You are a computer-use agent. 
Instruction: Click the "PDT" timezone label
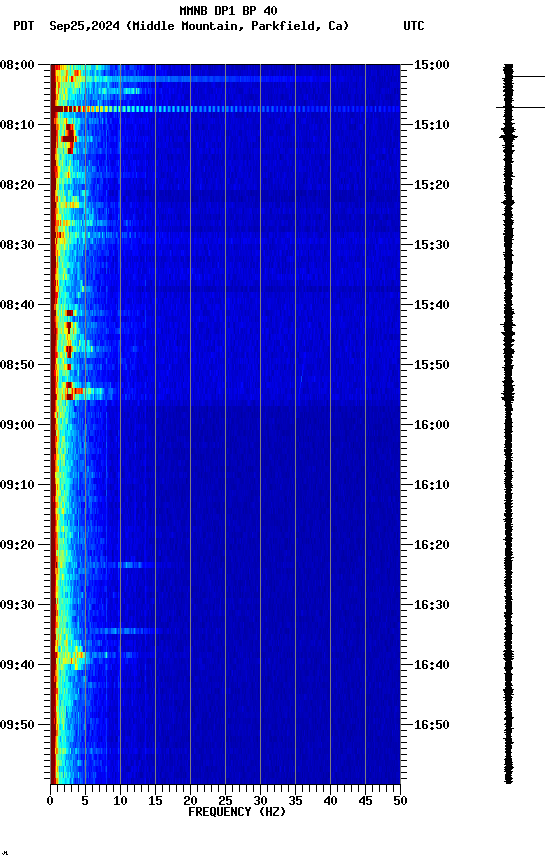pyautogui.click(x=23, y=26)
